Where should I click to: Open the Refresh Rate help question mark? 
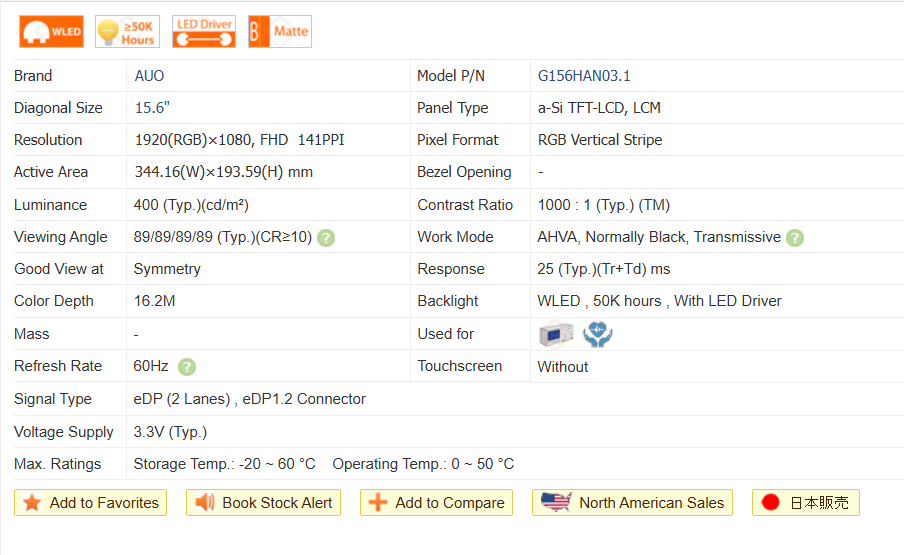(x=187, y=367)
